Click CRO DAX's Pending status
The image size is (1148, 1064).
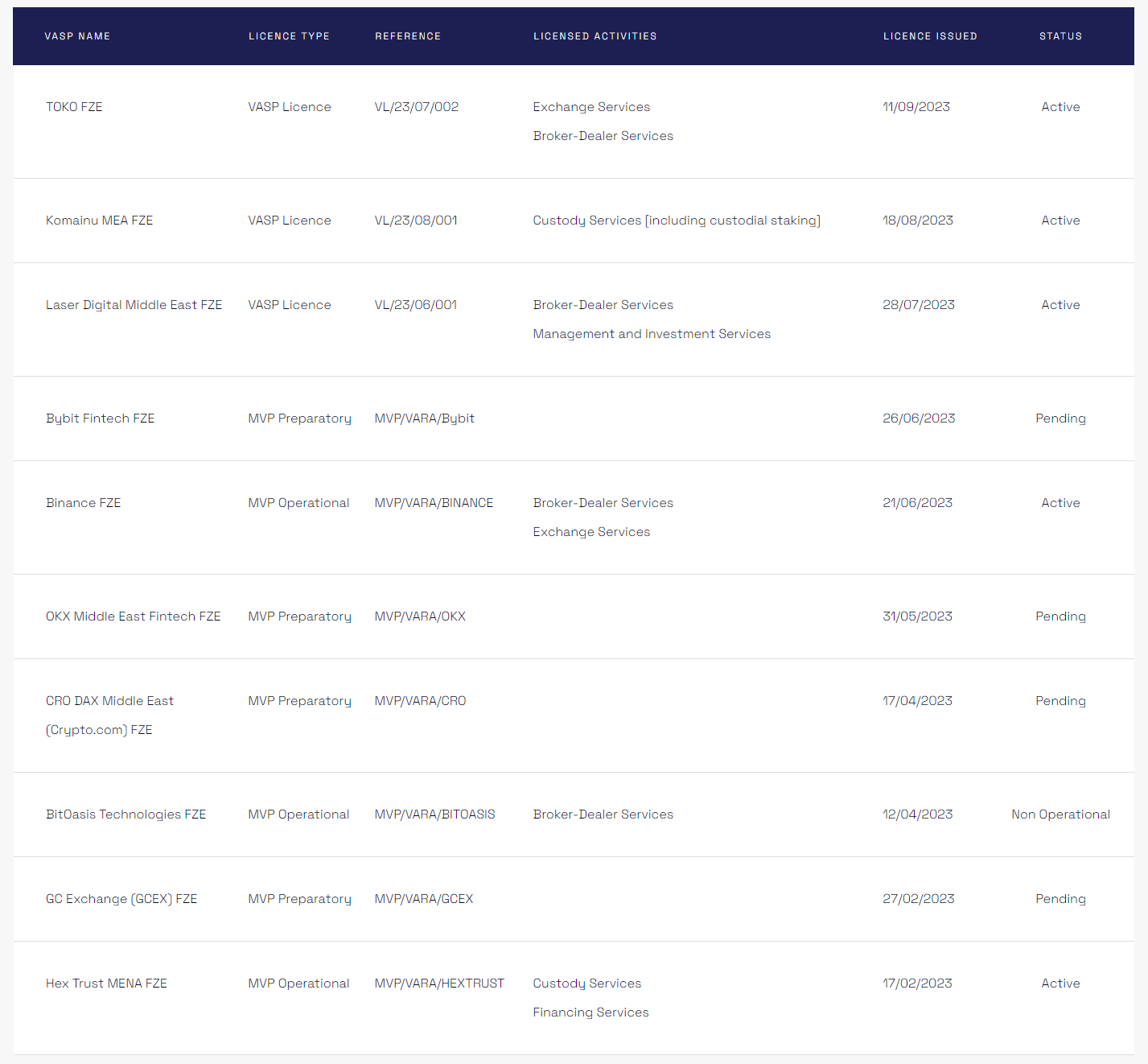1060,701
